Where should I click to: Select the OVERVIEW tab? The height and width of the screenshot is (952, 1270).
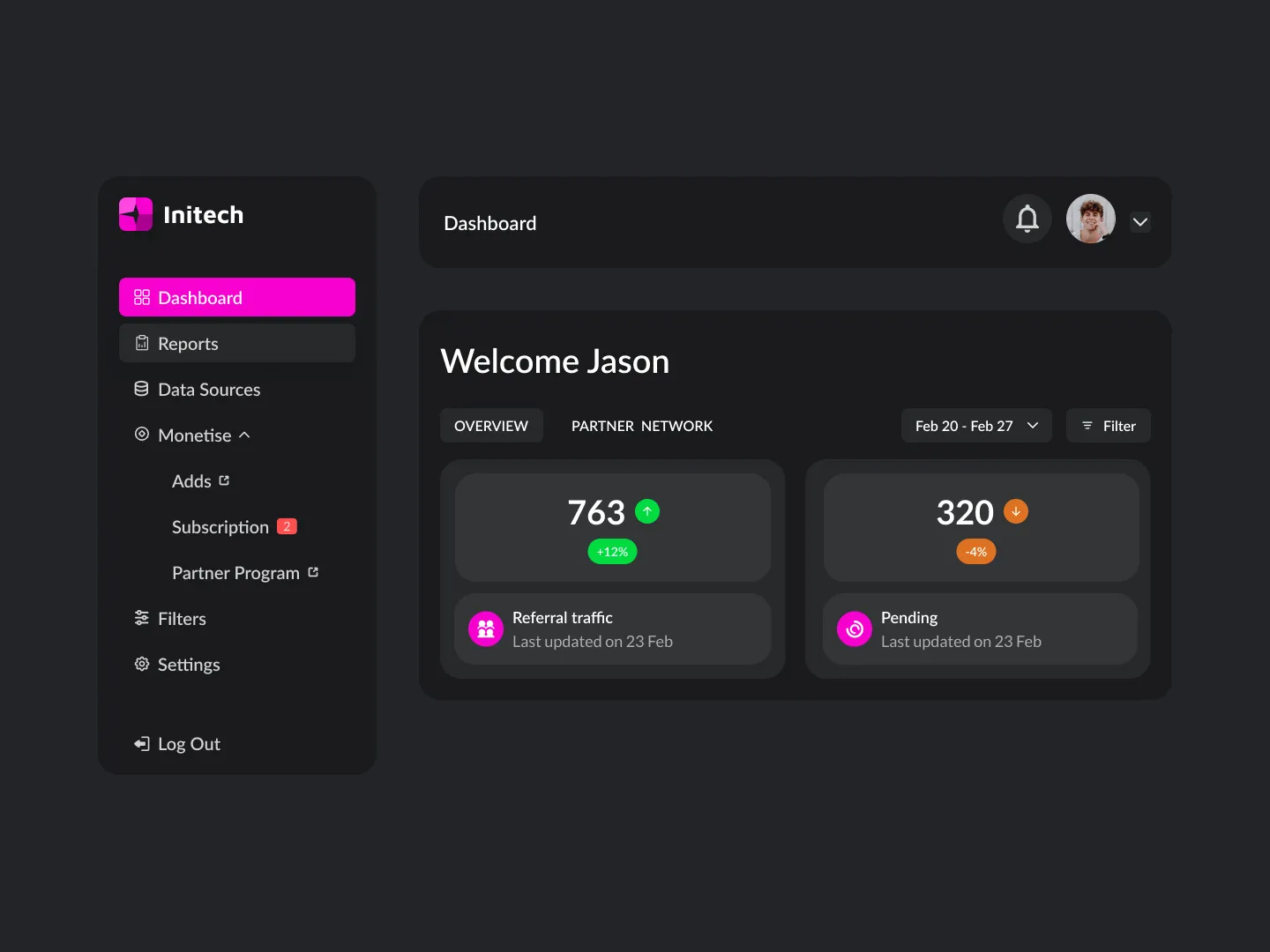click(491, 425)
